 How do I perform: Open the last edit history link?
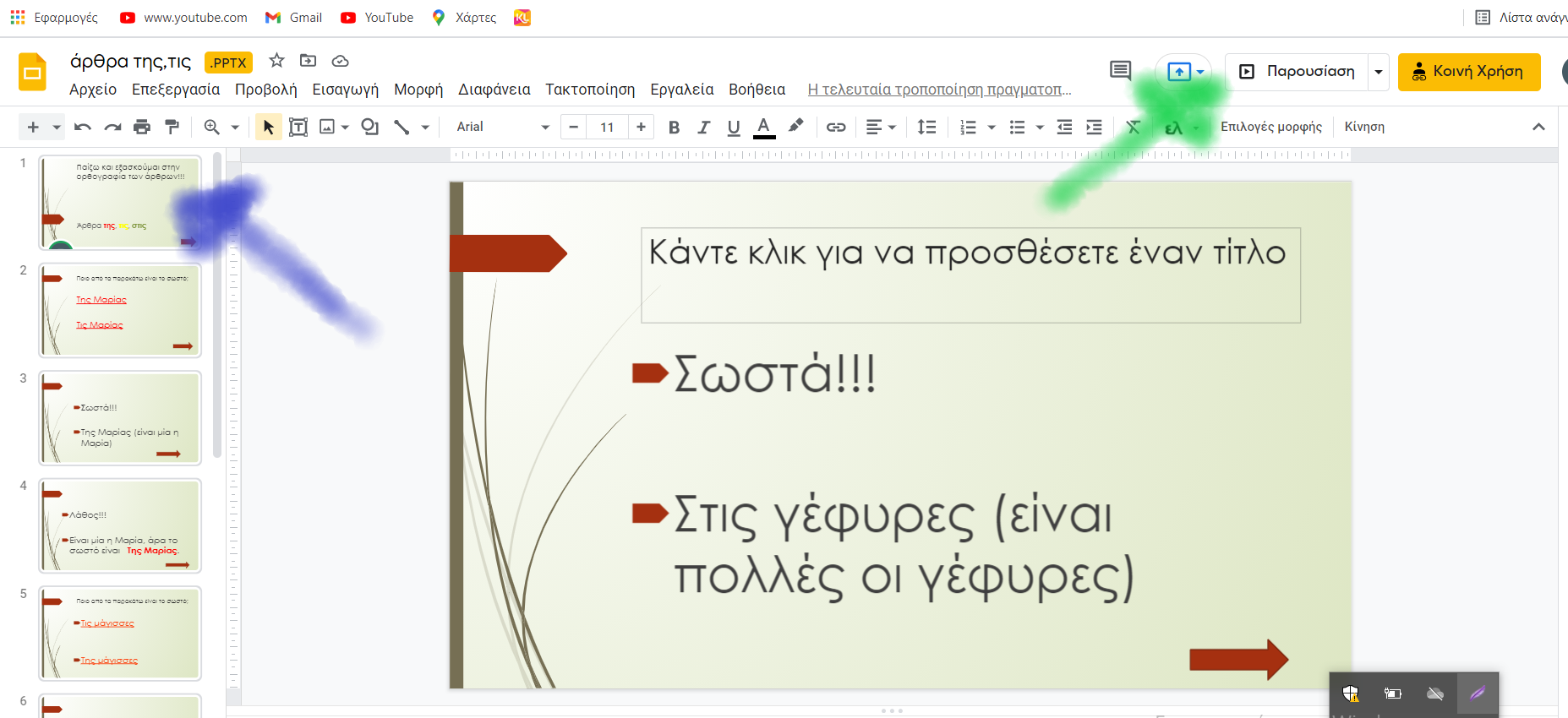(x=939, y=90)
